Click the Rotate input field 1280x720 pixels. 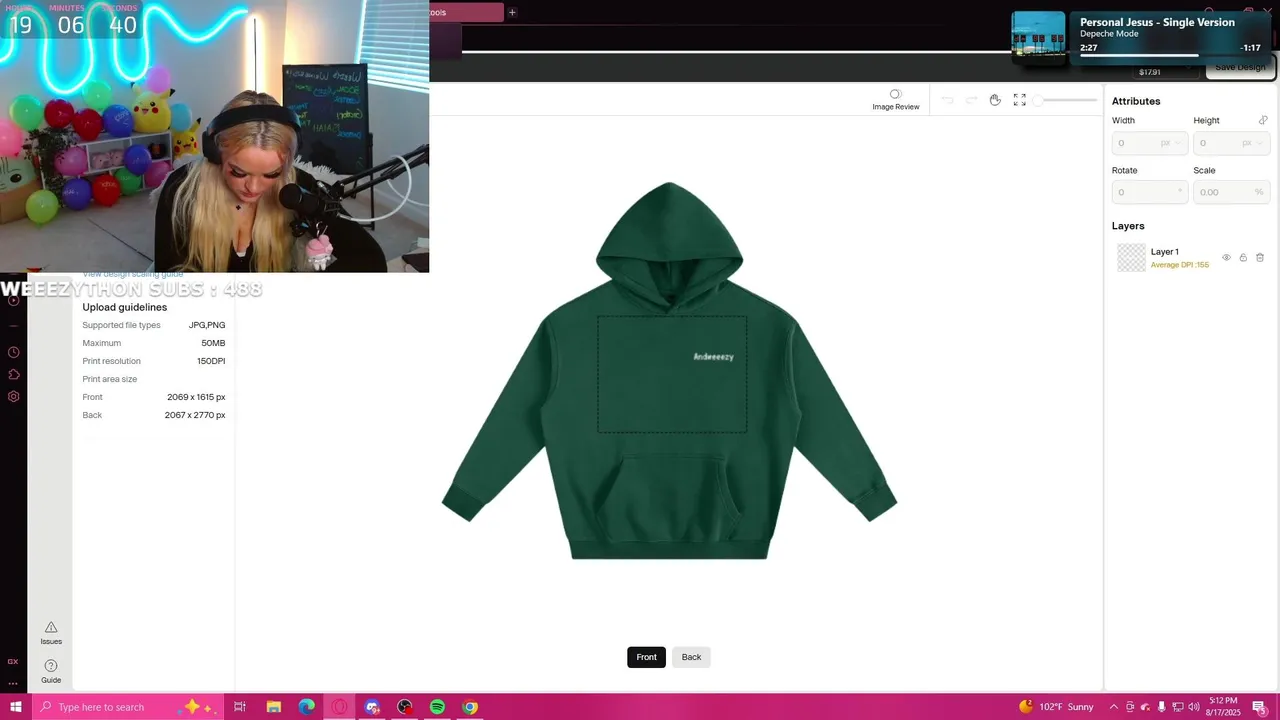point(1149,192)
